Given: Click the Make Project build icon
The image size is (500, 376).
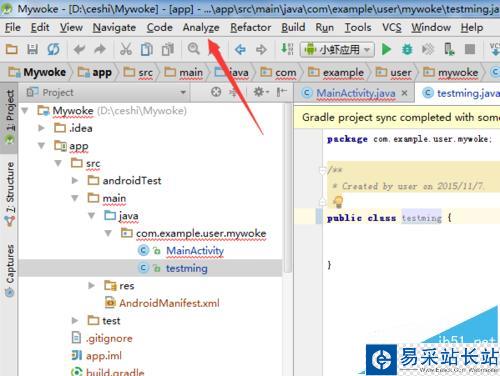Looking at the screenshot, I should click(x=287, y=49).
